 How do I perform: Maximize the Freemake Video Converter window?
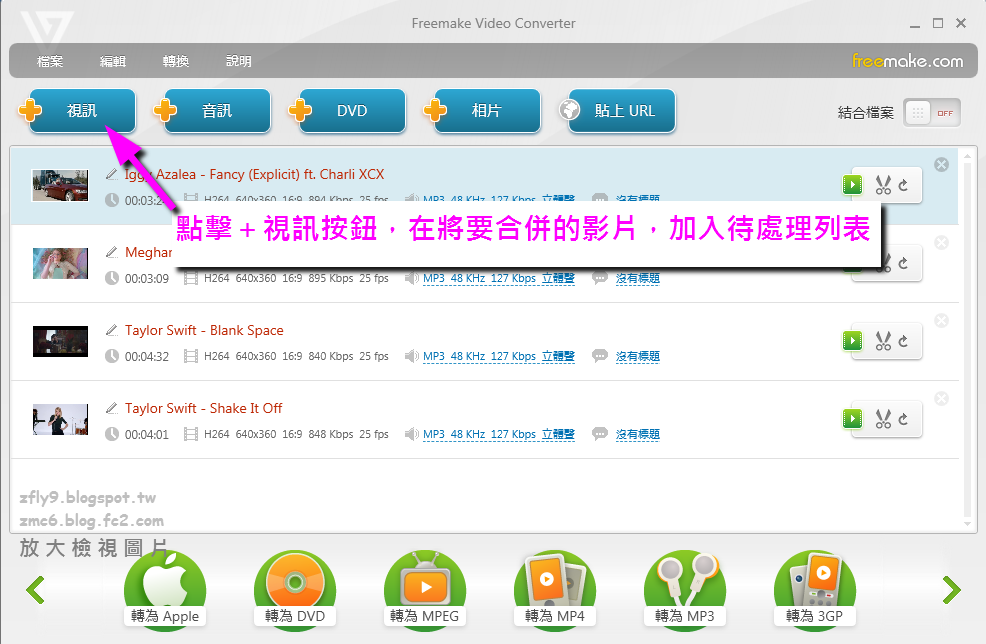(938, 23)
